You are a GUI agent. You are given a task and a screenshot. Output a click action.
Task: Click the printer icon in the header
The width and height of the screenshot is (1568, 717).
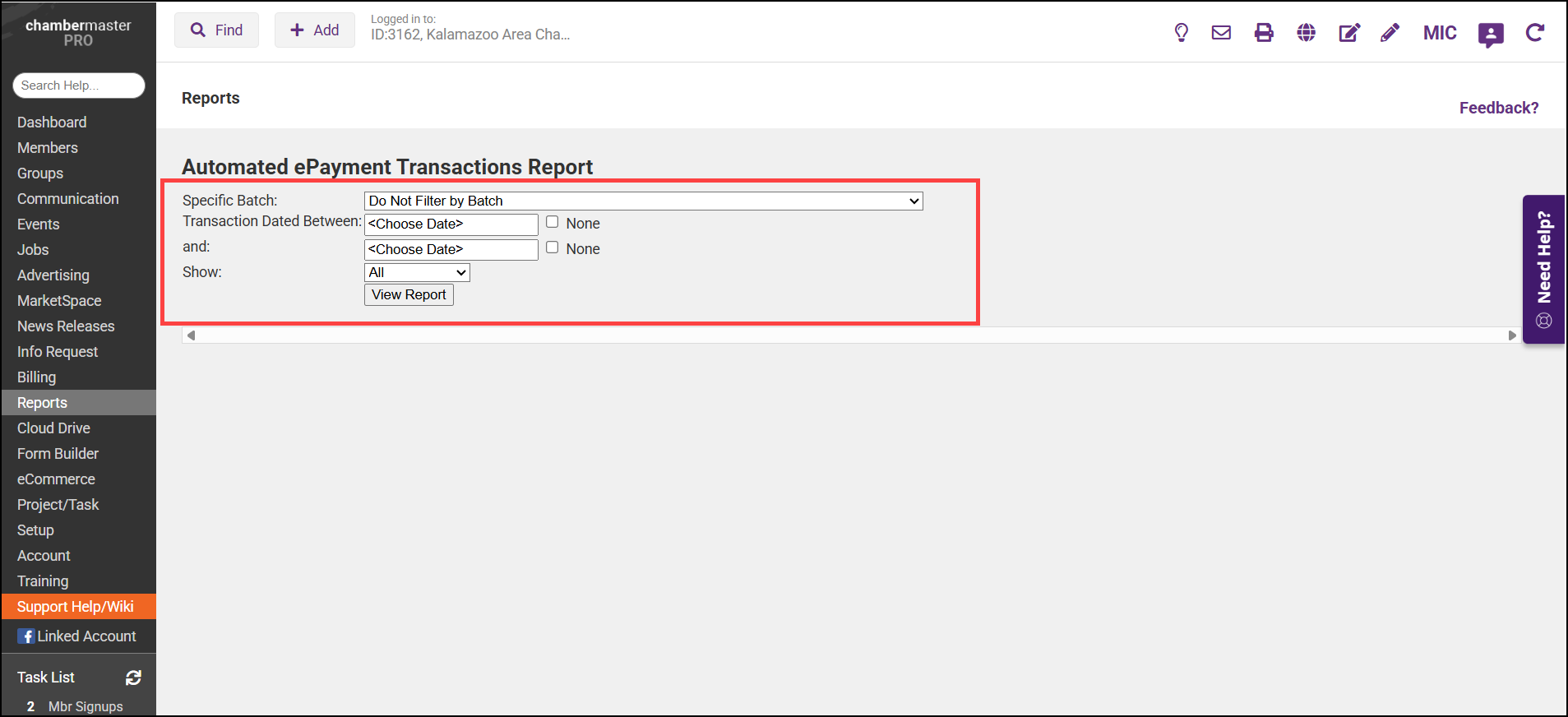click(1264, 33)
